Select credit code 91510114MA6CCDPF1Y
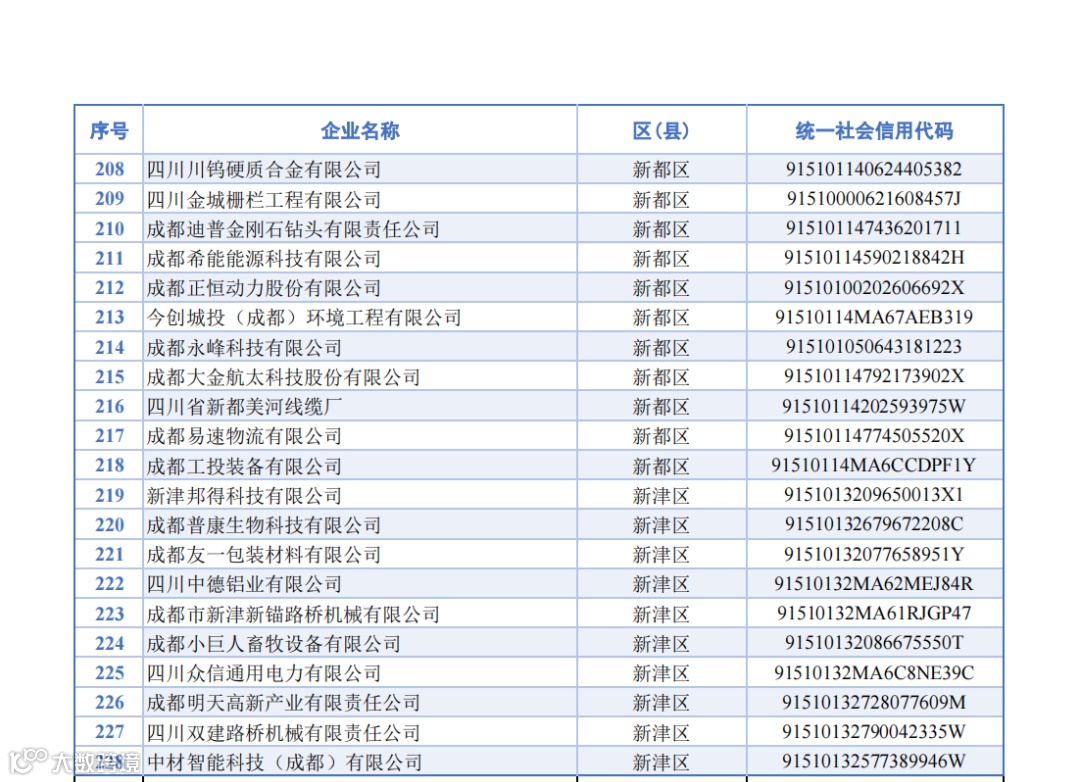 click(x=874, y=465)
